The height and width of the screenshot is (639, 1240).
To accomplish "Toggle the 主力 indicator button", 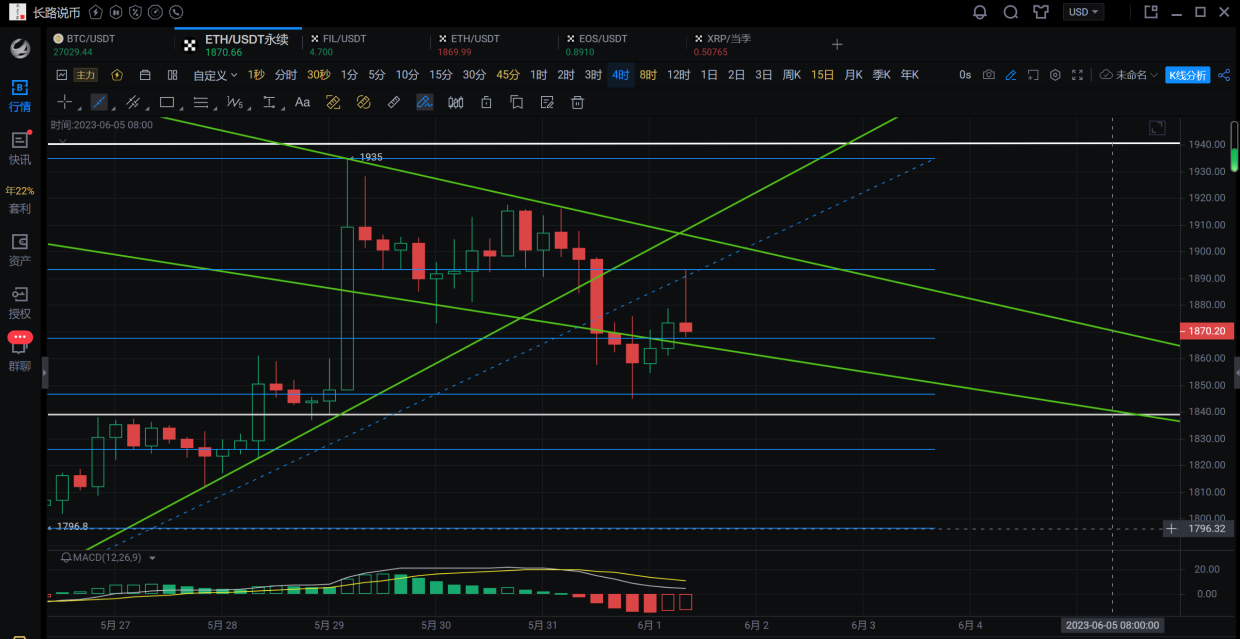I will 86,75.
